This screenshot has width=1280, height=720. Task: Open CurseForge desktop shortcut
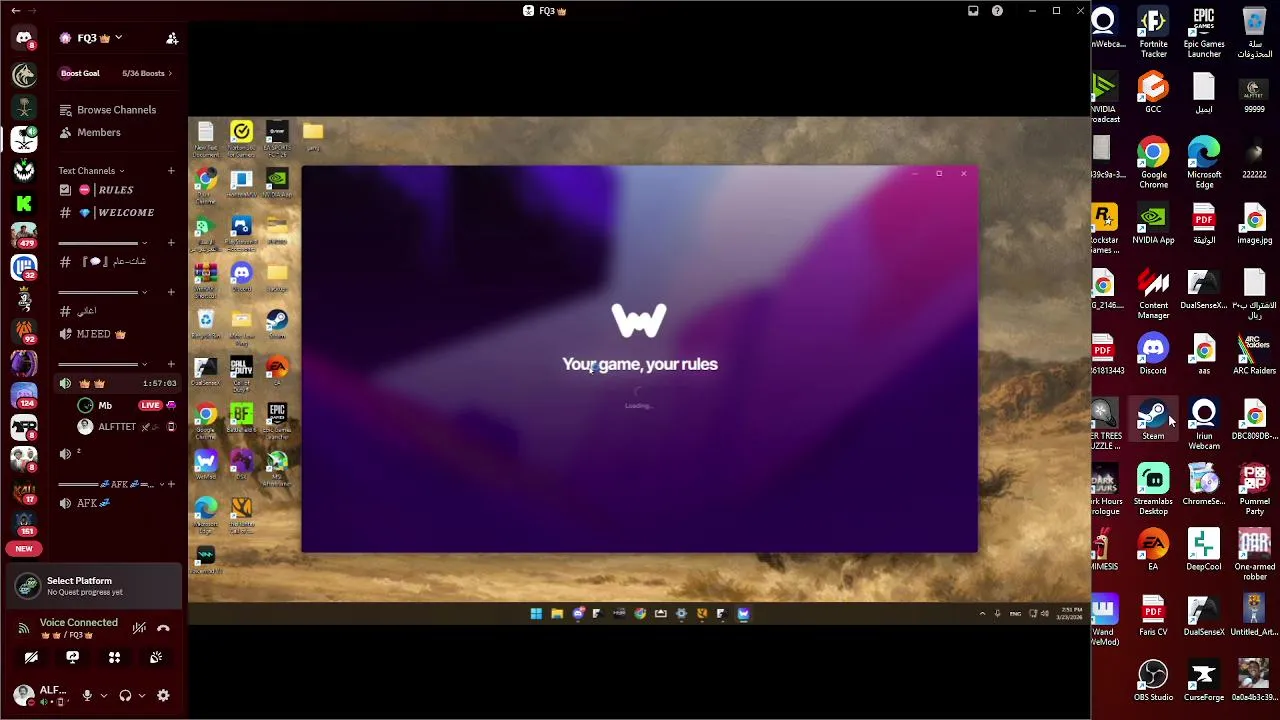coord(1204,681)
